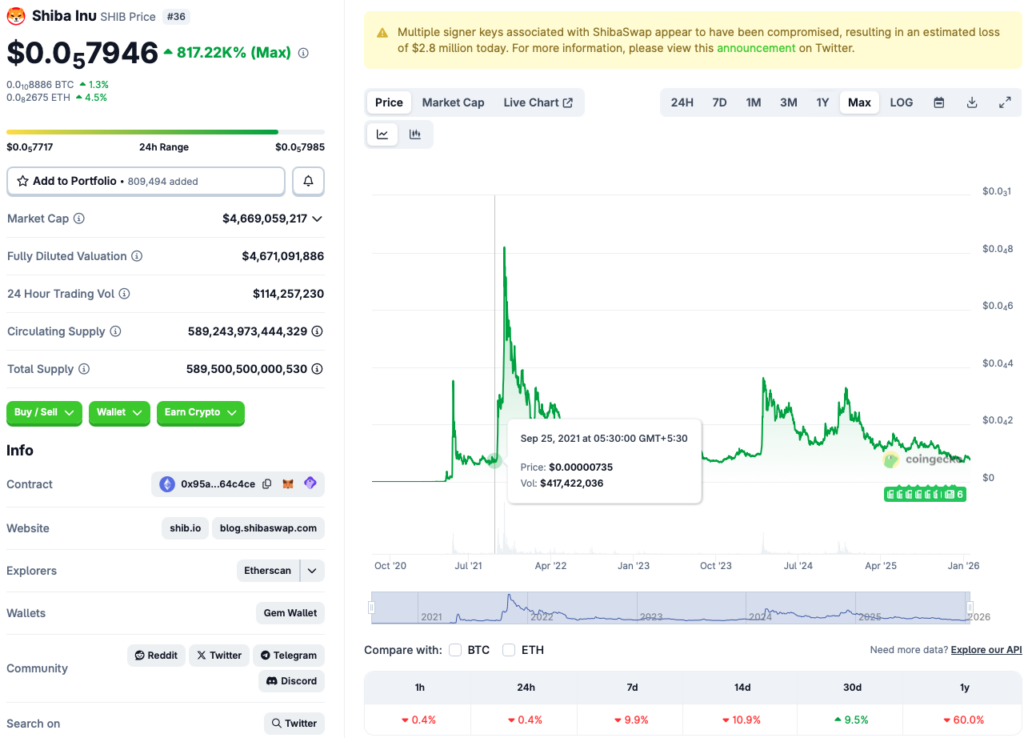
Task: Open price alert notification bell
Action: 308,181
